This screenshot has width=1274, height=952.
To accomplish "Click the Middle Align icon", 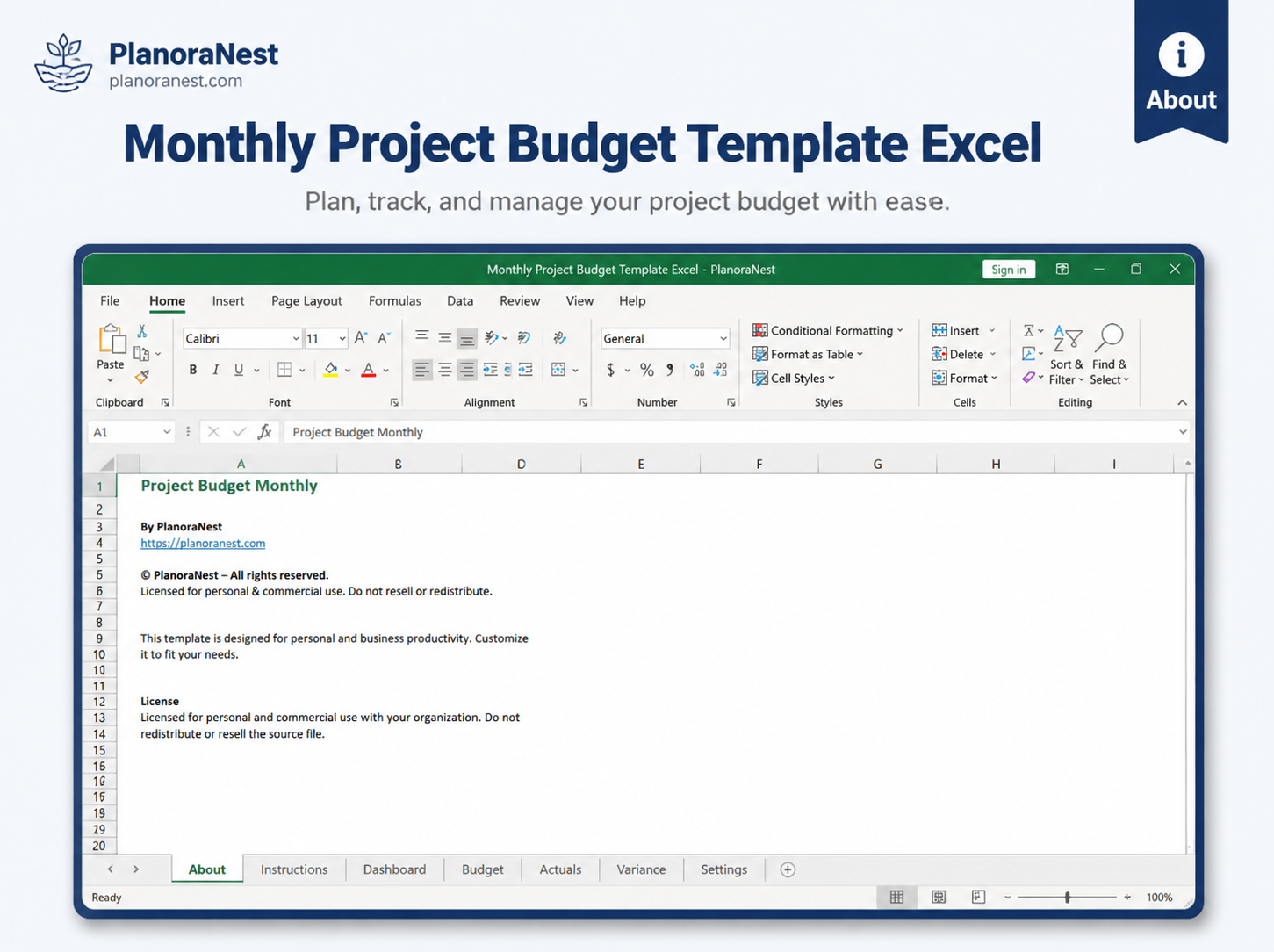I will [x=445, y=337].
